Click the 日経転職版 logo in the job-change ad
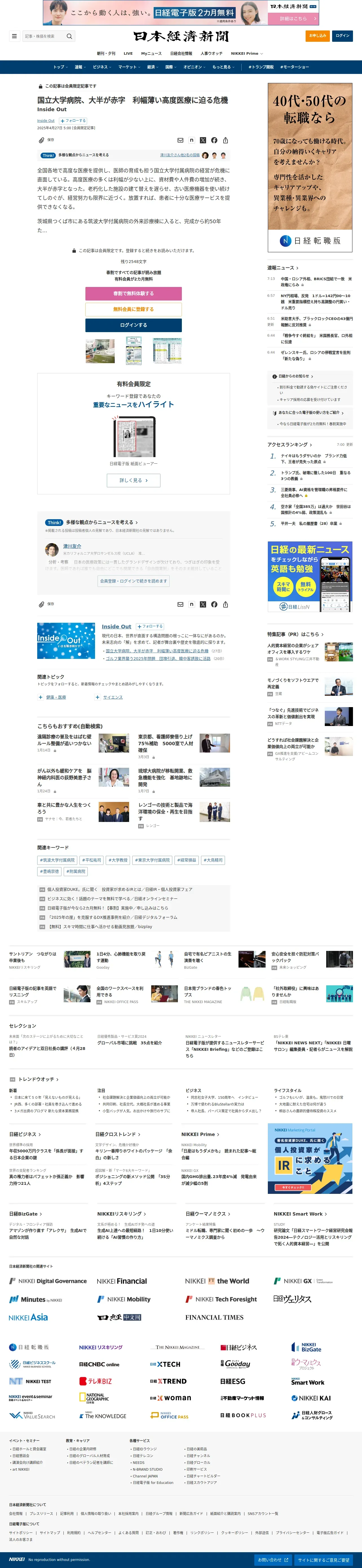The width and height of the screenshot is (362, 1568). click(x=310, y=240)
